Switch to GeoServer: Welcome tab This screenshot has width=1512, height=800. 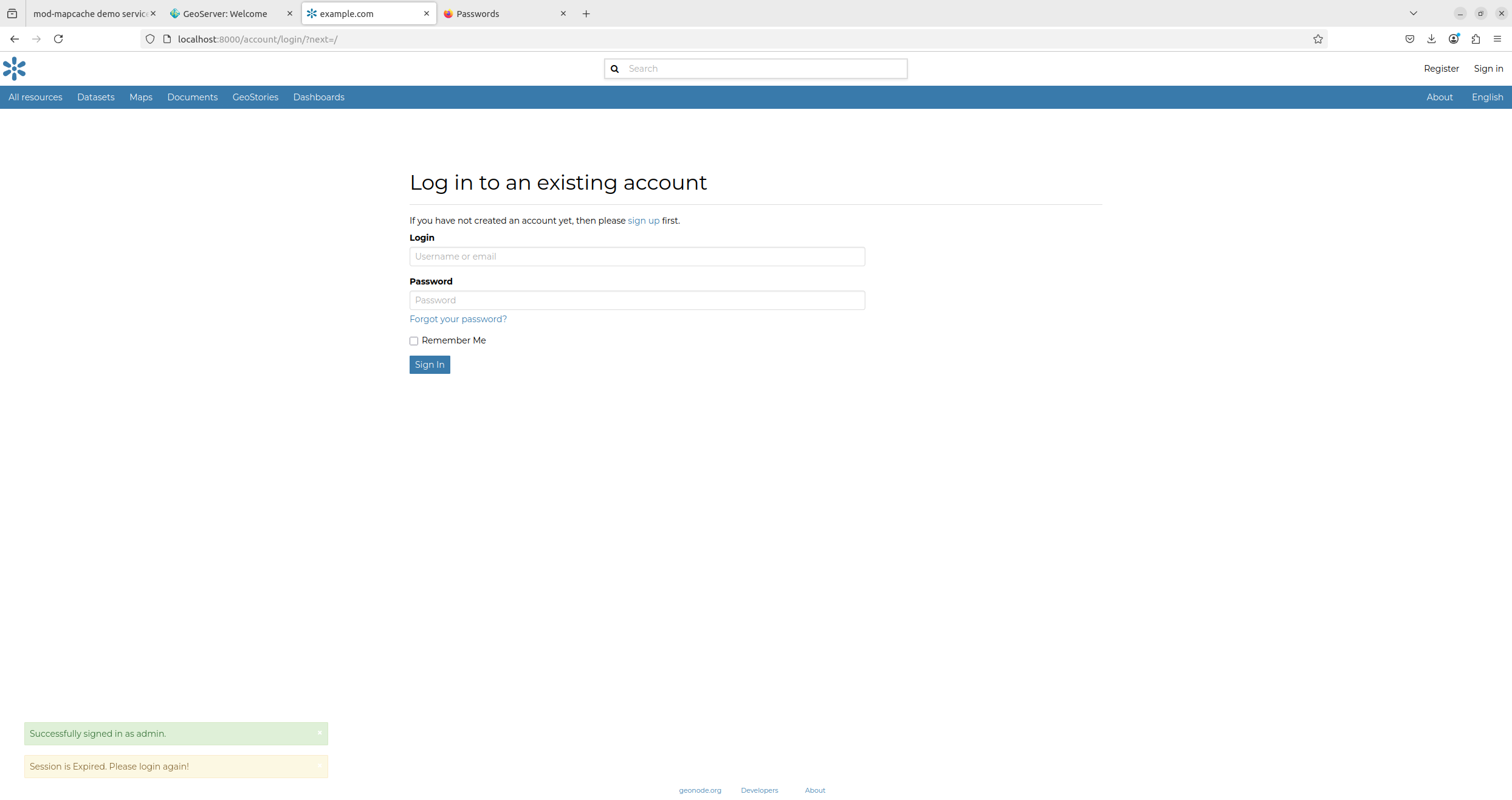tap(225, 13)
